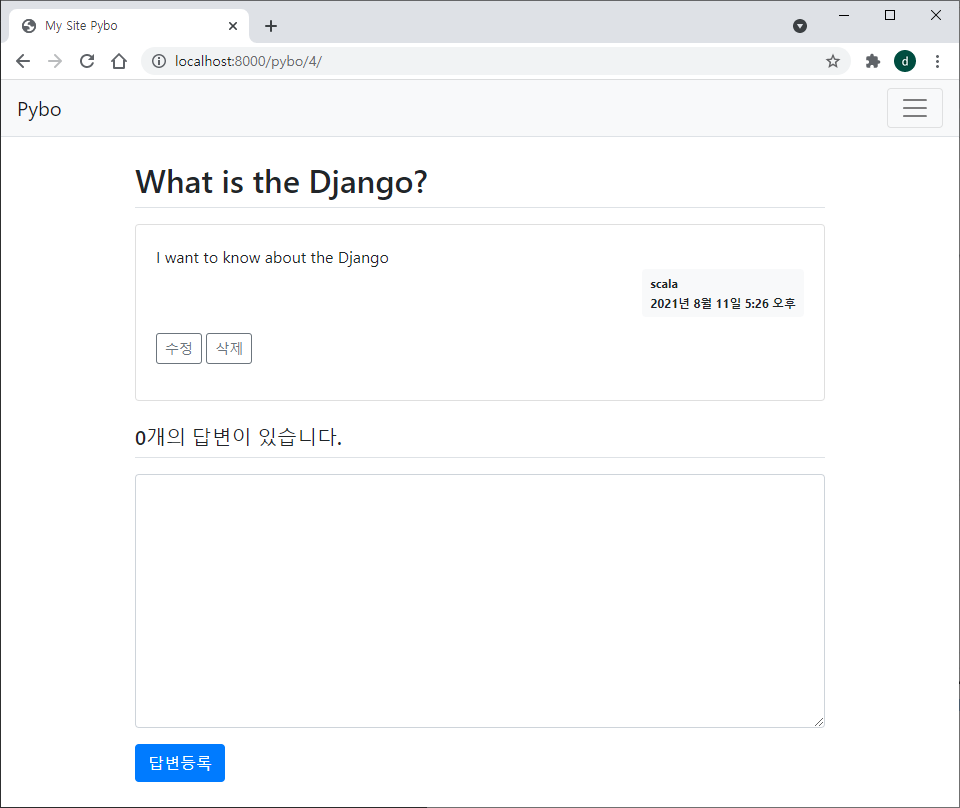Click the browser forward arrow
The width and height of the screenshot is (960, 808).
point(55,61)
